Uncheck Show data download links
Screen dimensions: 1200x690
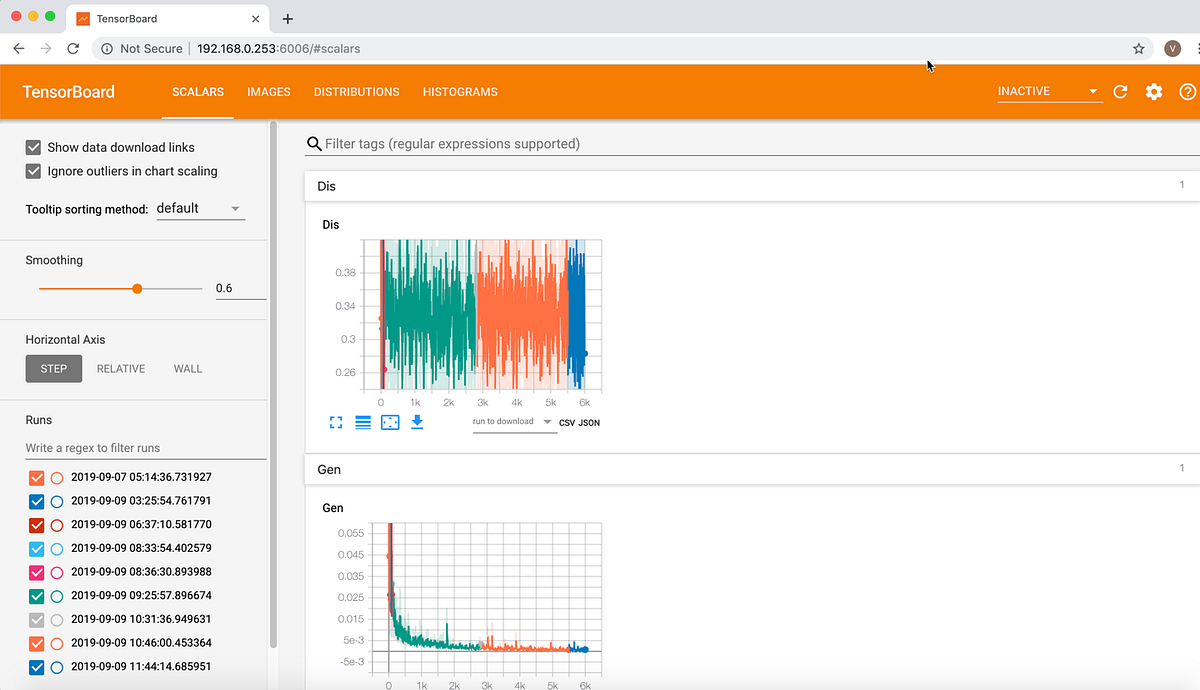pyautogui.click(x=33, y=147)
